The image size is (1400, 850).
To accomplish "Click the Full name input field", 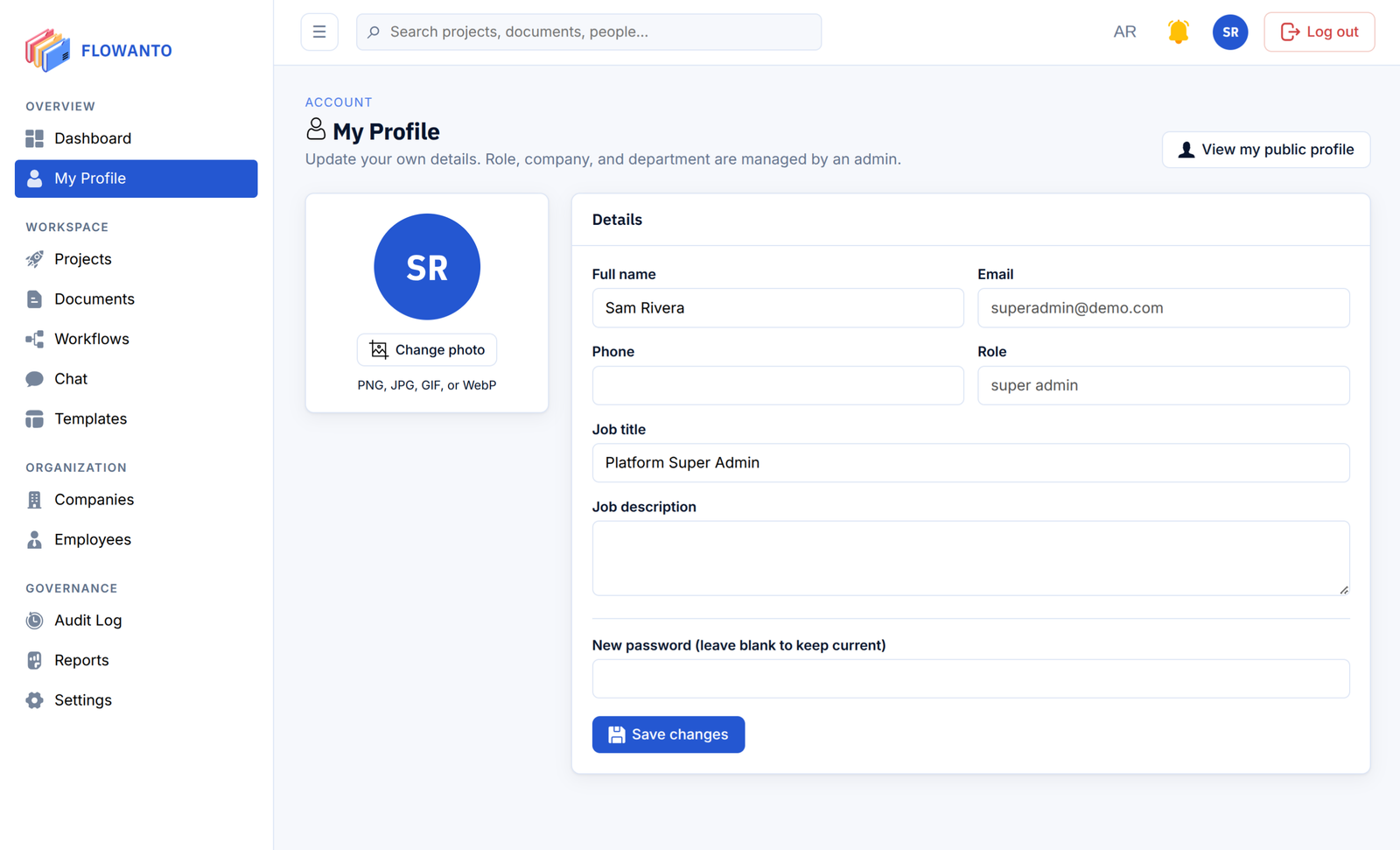I will 778,308.
